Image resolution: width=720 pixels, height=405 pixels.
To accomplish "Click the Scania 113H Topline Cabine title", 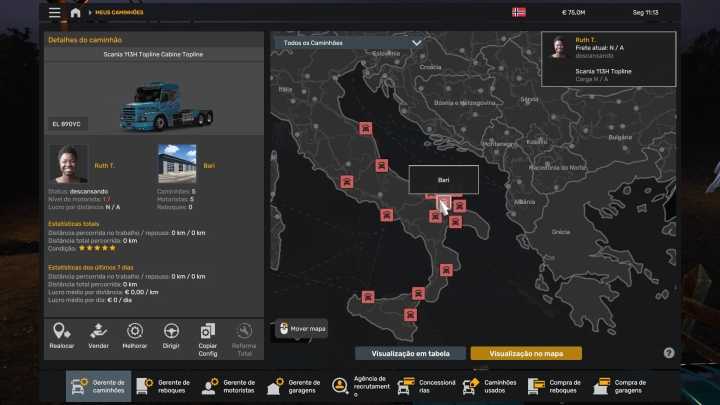I will [153, 54].
